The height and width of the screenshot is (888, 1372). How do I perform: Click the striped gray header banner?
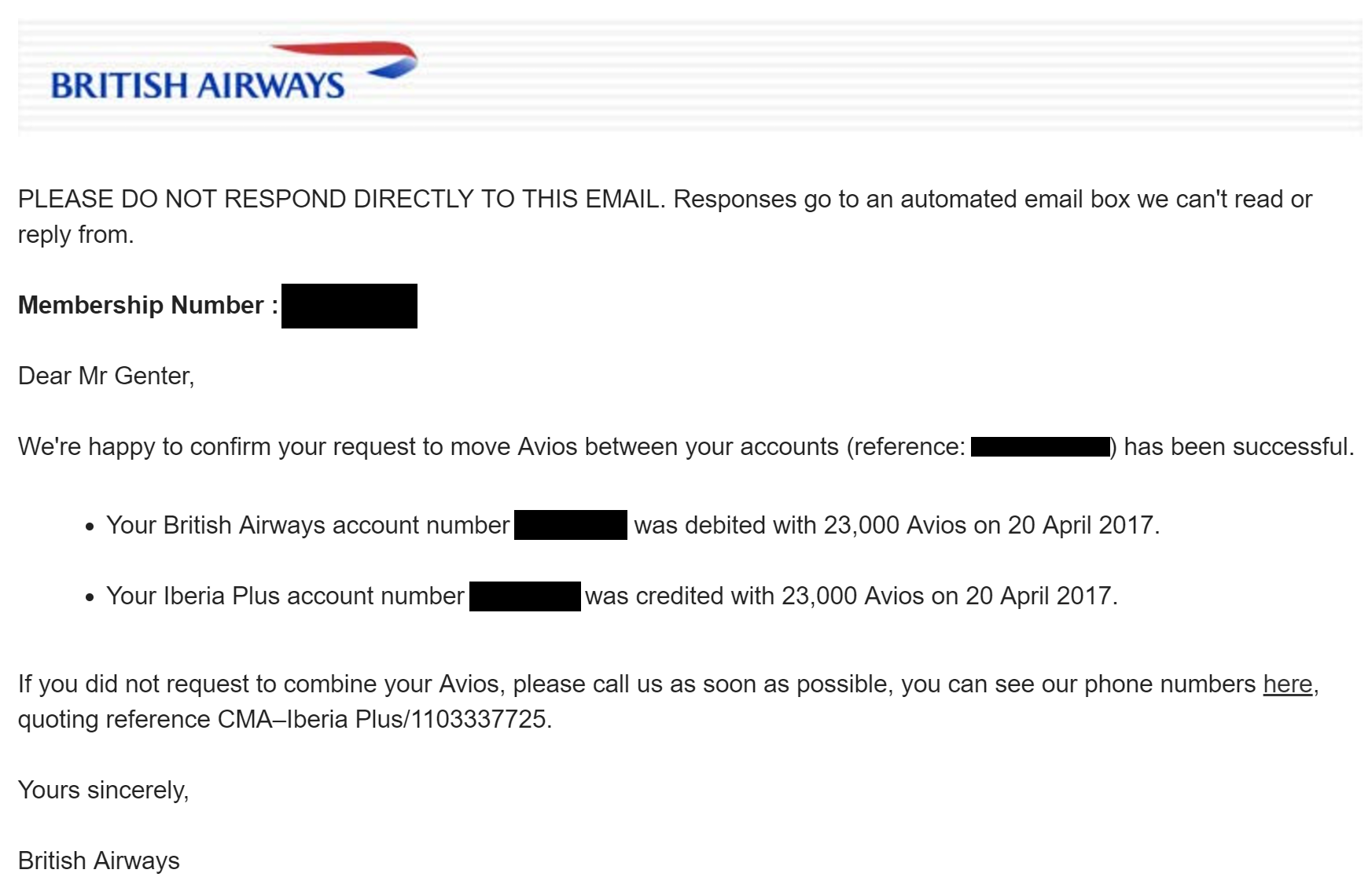point(690,77)
